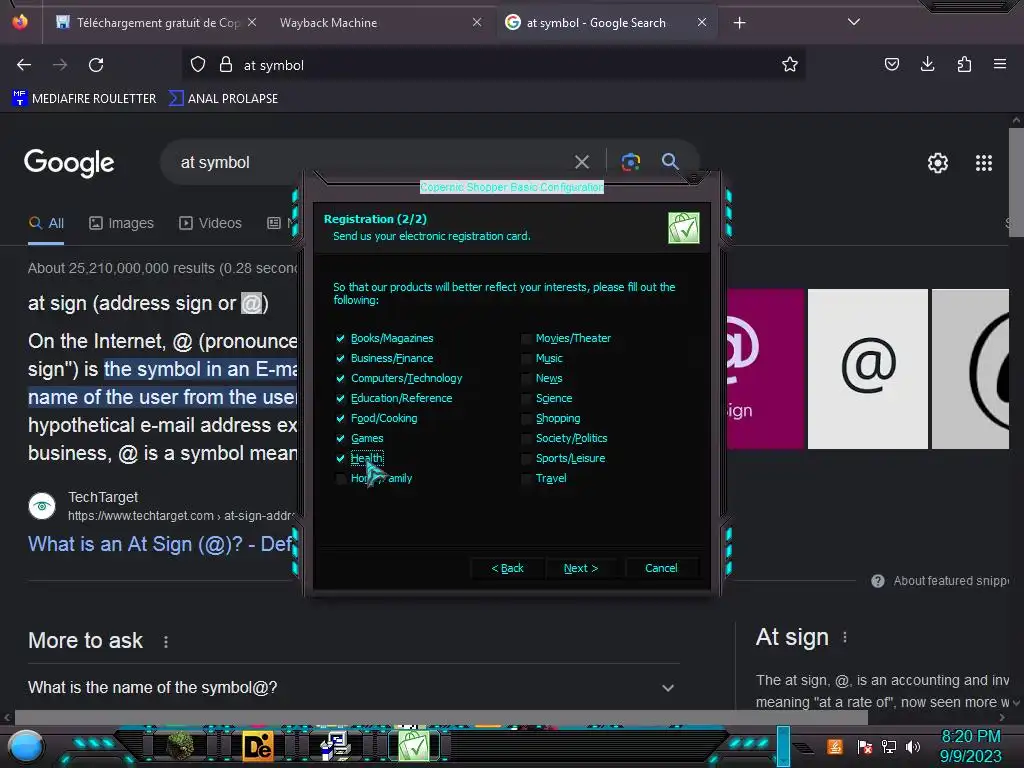Open Copernic Shopper taskbar icon
Screen dimensions: 1024x768
[413, 746]
